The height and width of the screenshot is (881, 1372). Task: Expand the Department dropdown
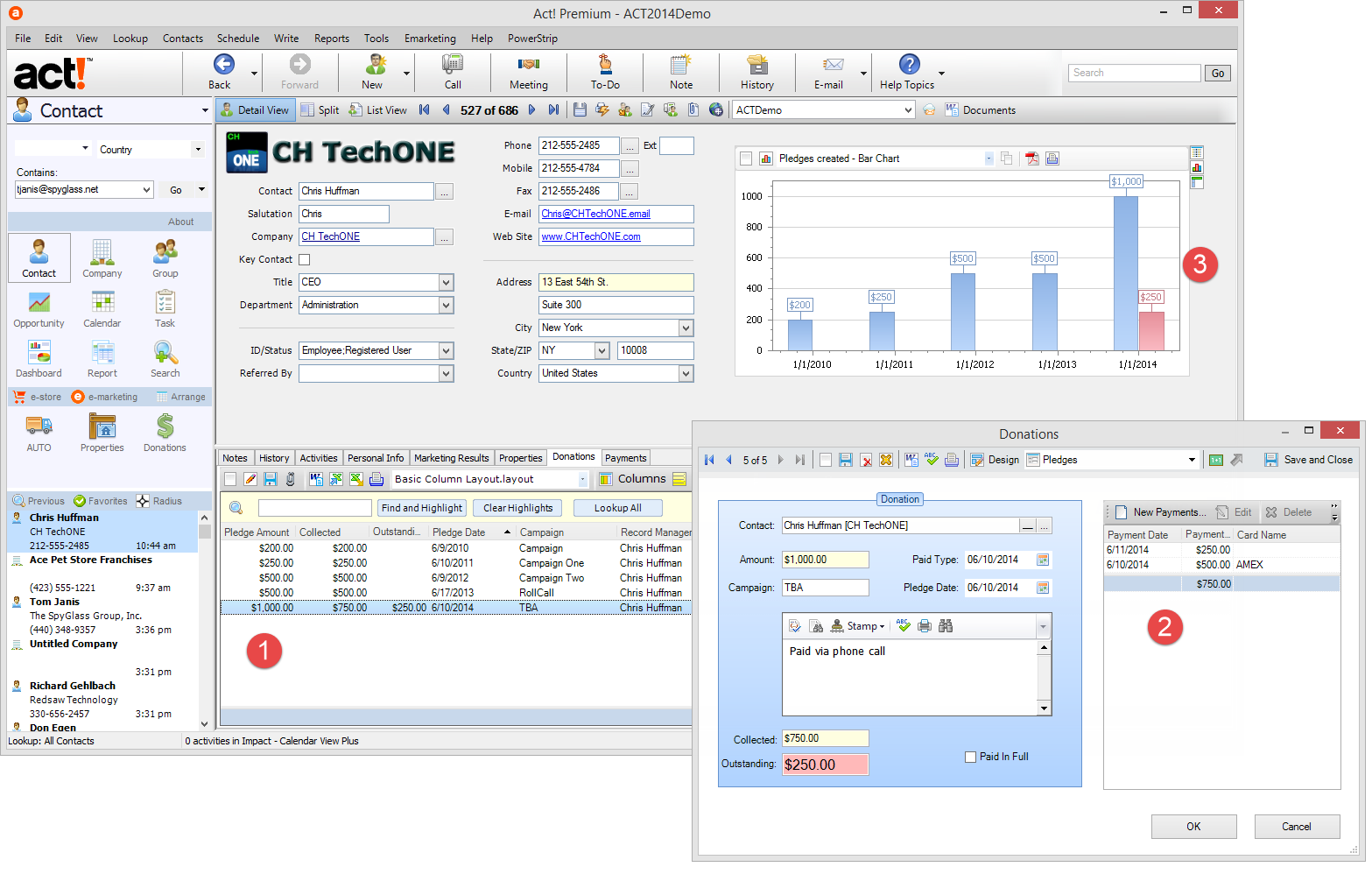click(447, 305)
